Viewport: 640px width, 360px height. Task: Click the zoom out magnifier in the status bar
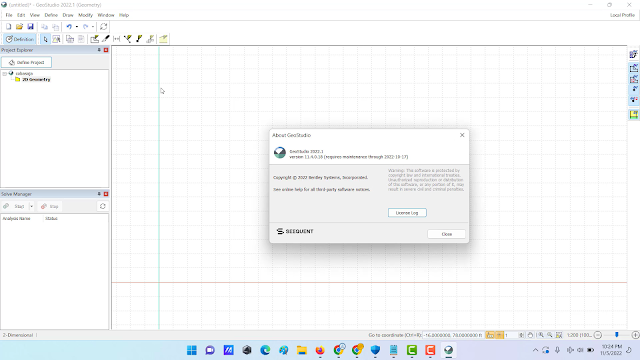pyautogui.click(x=550, y=335)
